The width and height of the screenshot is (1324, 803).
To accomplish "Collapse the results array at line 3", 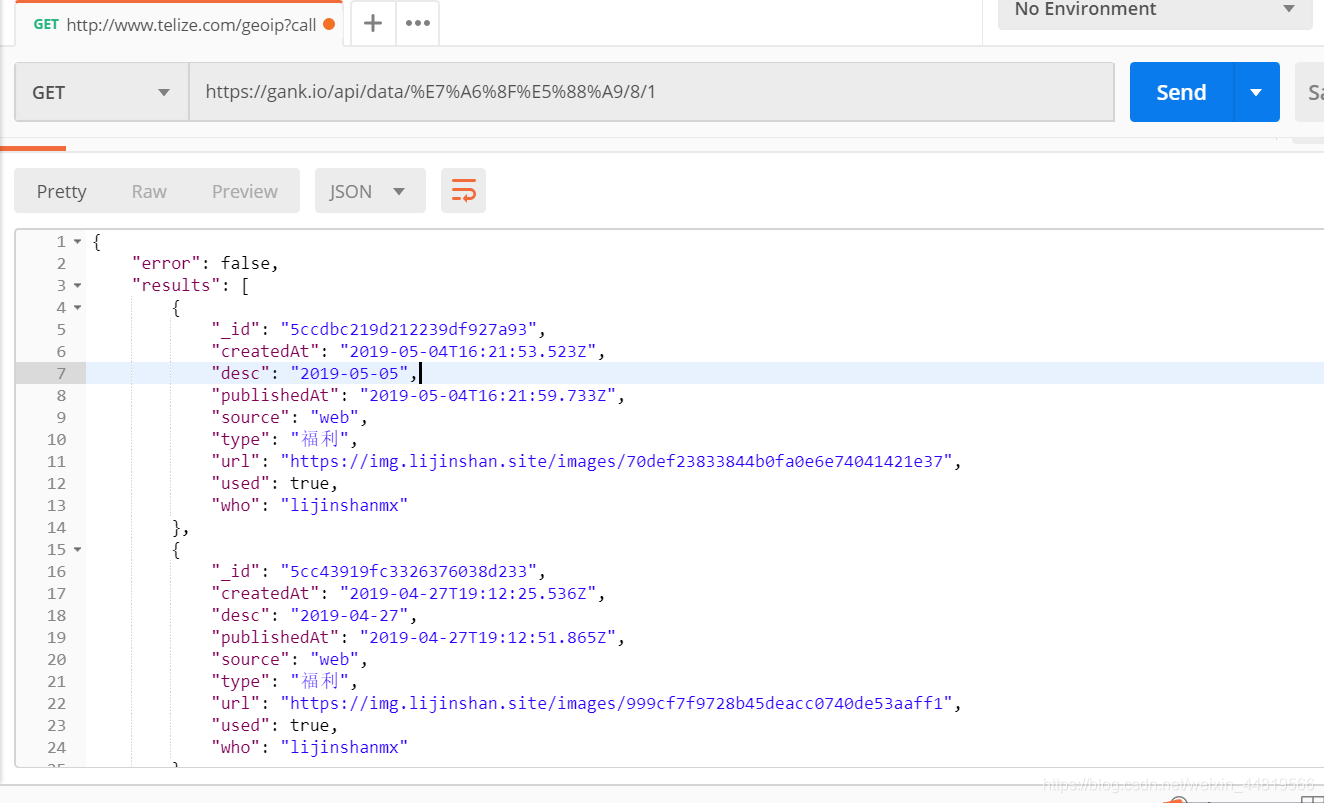I will tap(78, 286).
